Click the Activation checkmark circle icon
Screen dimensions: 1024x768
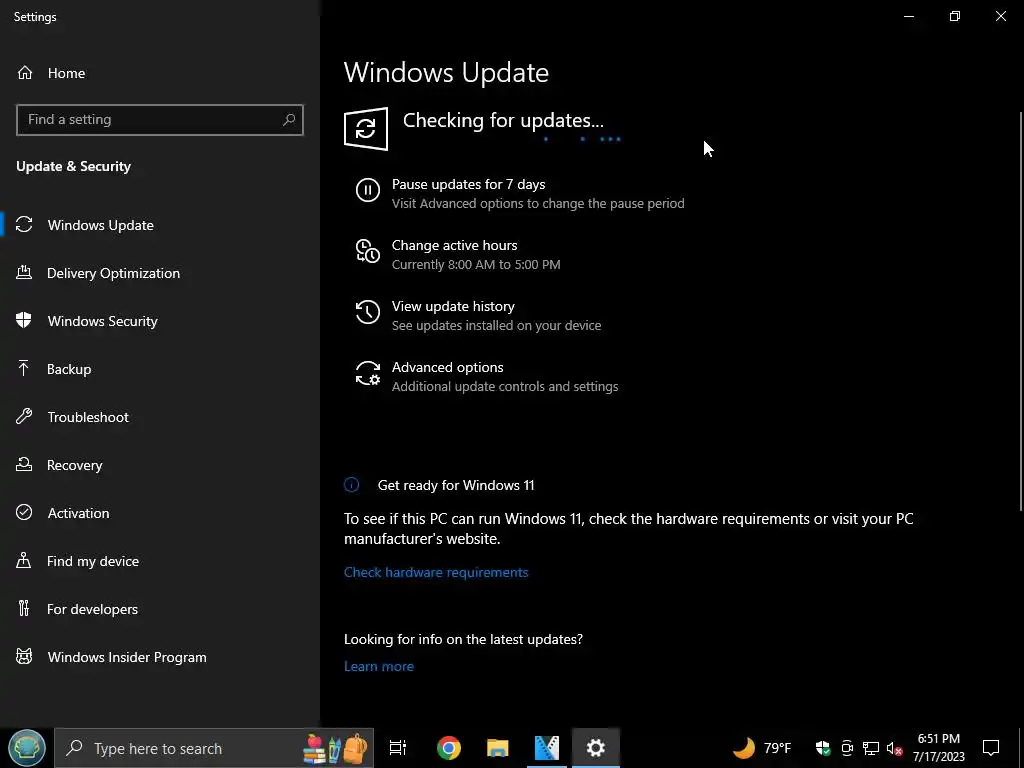[x=24, y=513]
